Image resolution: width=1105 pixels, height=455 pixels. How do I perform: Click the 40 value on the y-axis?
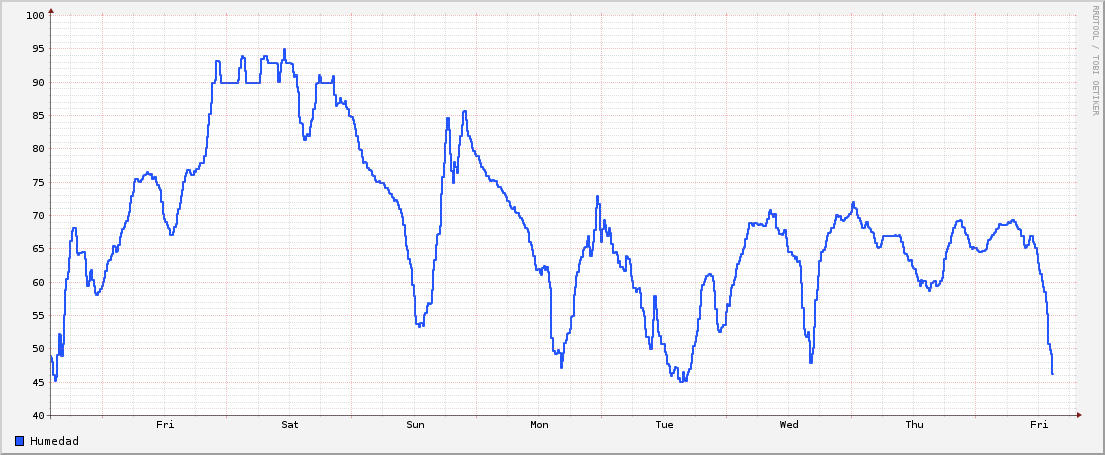37,415
